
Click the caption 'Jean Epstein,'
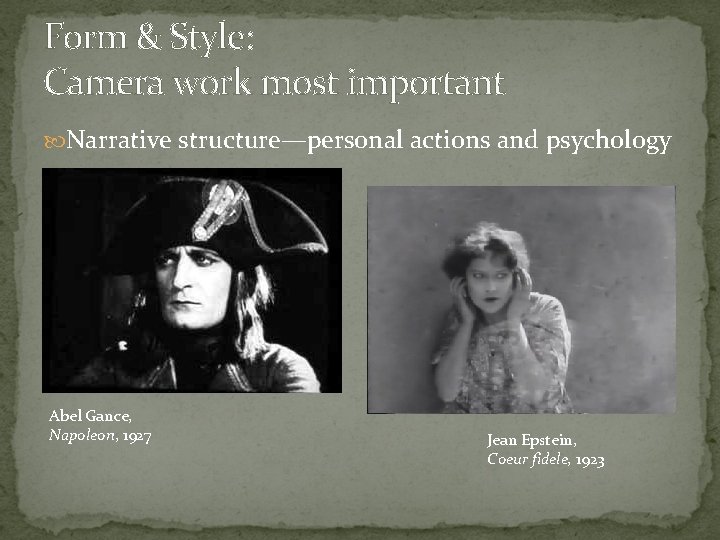(532, 440)
